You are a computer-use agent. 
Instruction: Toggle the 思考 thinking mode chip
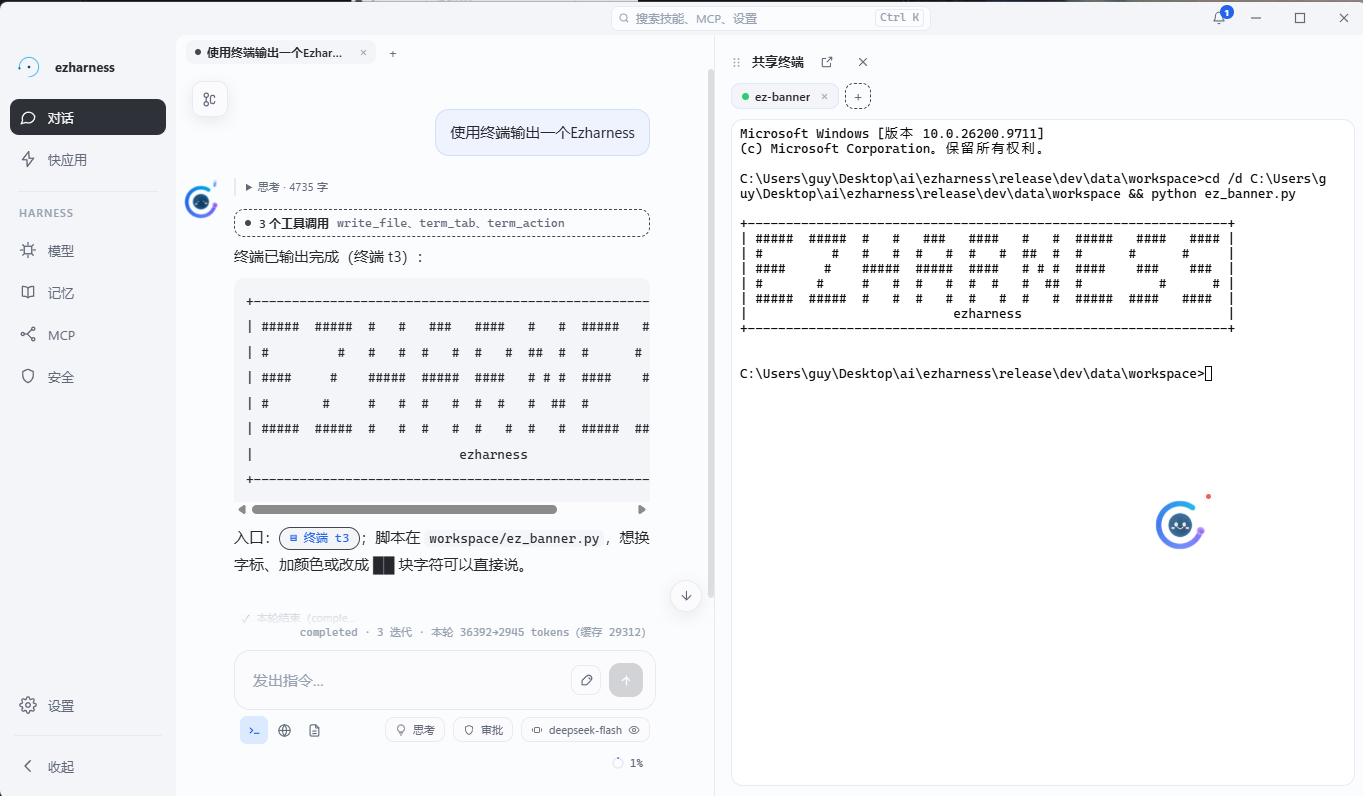415,730
